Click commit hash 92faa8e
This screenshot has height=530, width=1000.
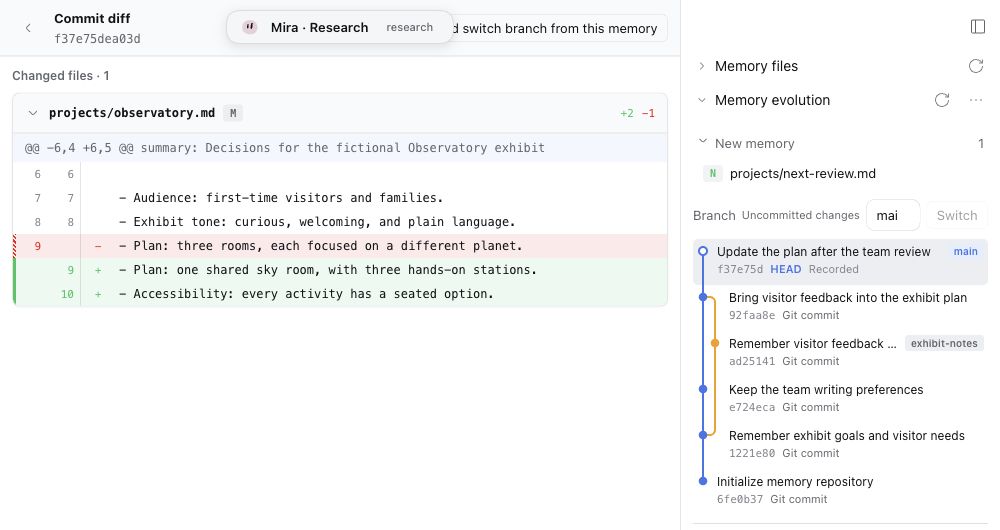click(x=752, y=315)
